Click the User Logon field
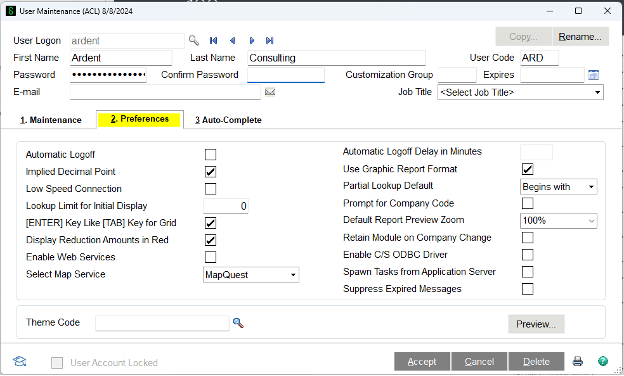This screenshot has height=376, width=624. click(x=127, y=41)
